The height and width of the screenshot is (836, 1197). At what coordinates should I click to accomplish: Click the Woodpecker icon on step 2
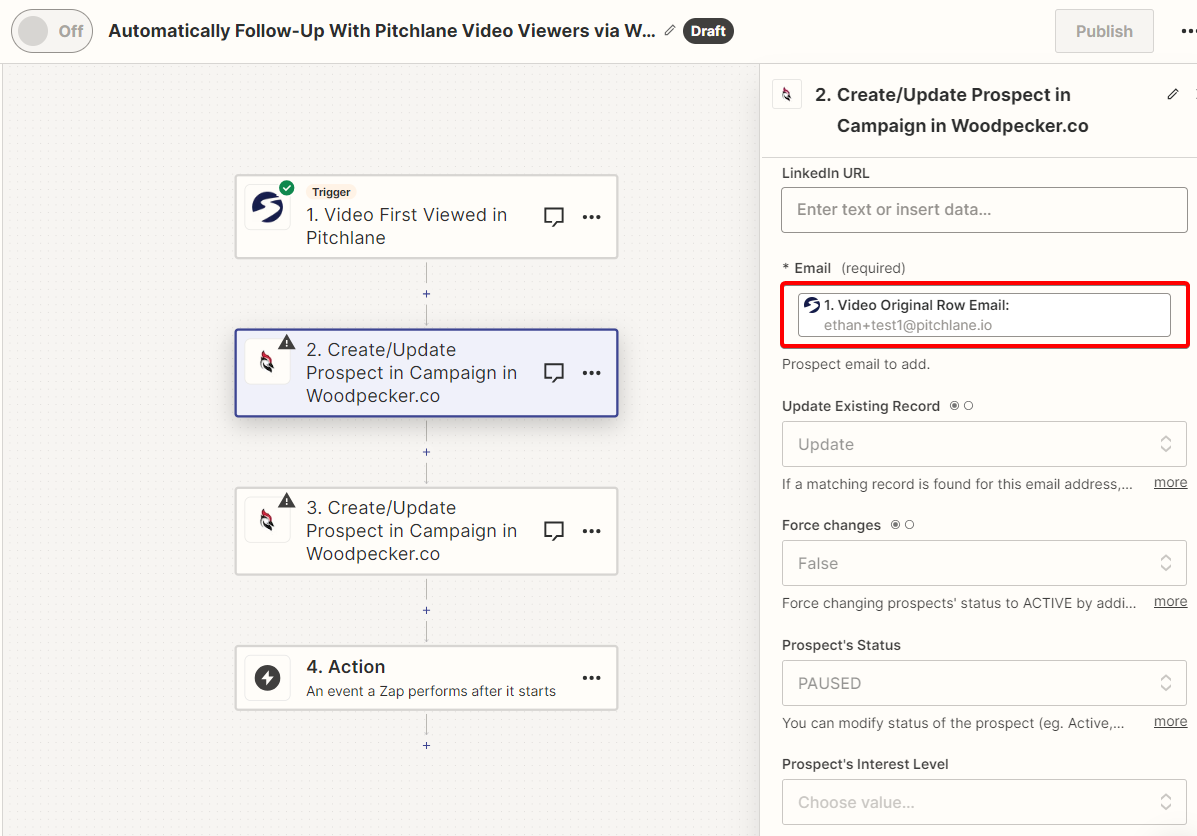coord(267,362)
